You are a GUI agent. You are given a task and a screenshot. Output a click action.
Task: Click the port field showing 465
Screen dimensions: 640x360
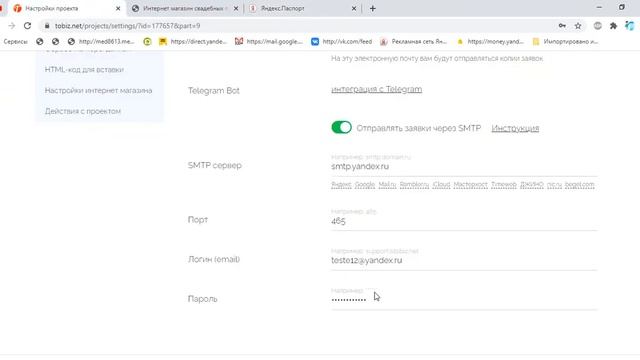[464, 221]
